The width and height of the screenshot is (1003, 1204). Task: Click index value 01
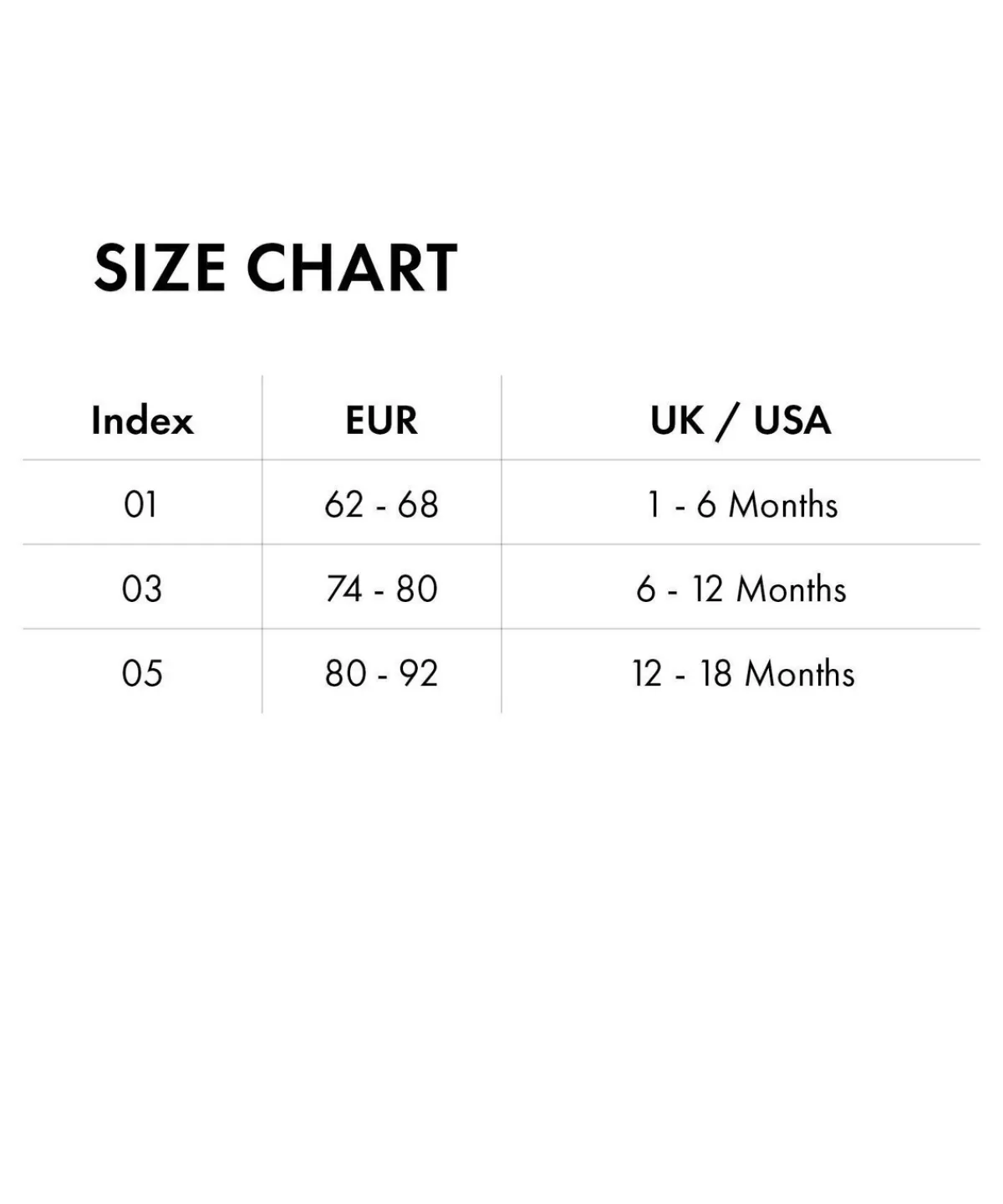140,504
